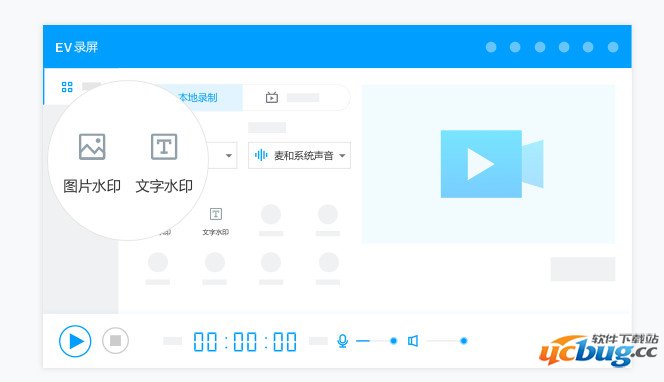The width and height of the screenshot is (664, 382).
Task: Stop recording with the gray stop button
Action: pyautogui.click(x=115, y=340)
